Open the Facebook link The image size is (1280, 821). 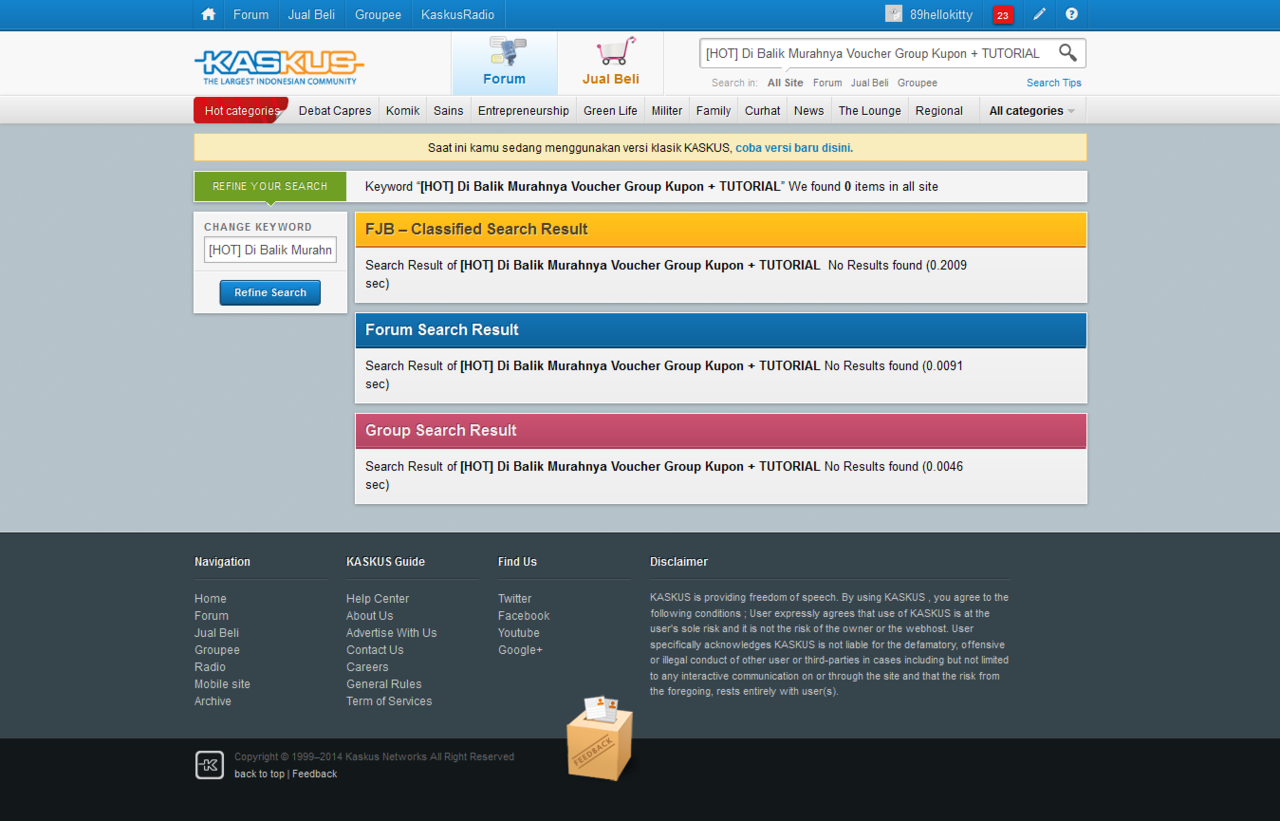click(524, 616)
